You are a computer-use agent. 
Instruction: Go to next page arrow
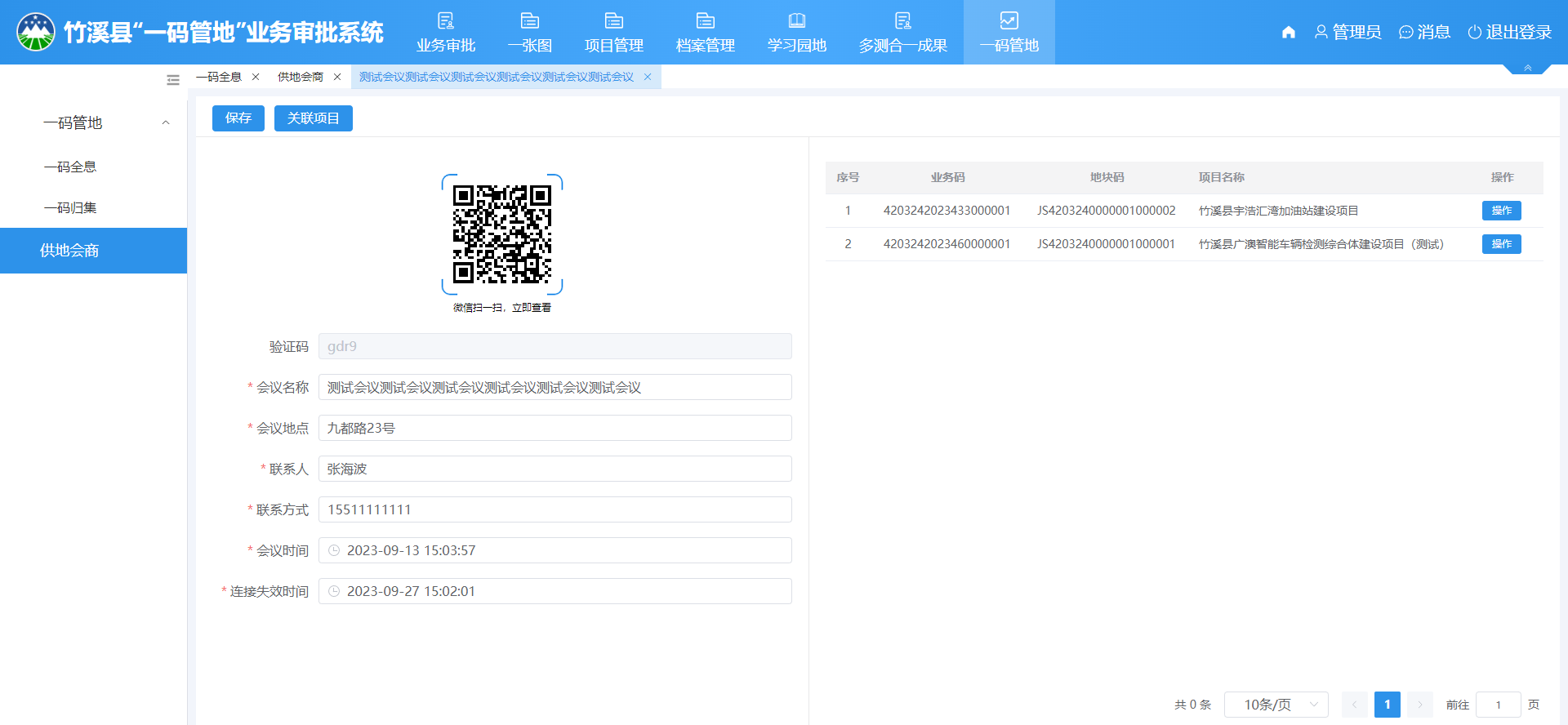pos(1420,705)
